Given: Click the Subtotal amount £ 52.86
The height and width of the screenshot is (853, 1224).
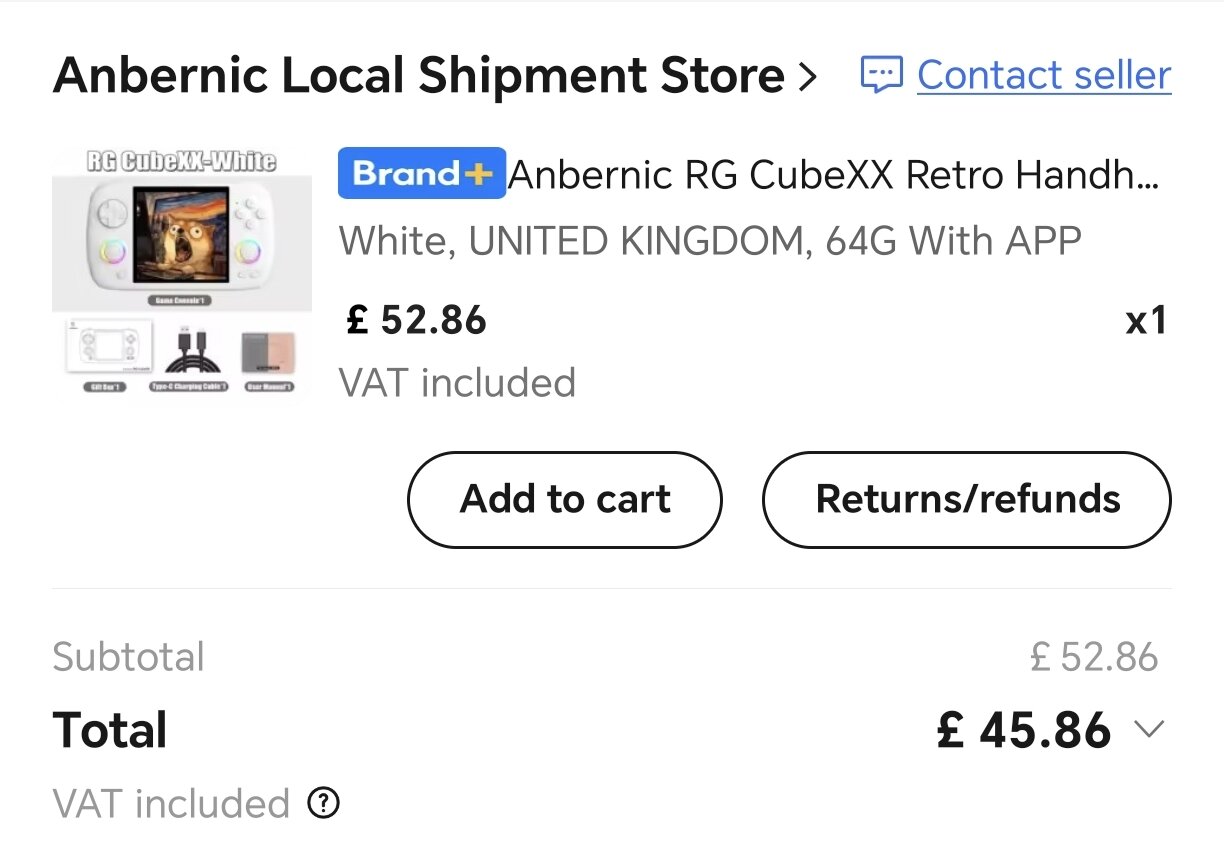Looking at the screenshot, I should coord(1094,658).
